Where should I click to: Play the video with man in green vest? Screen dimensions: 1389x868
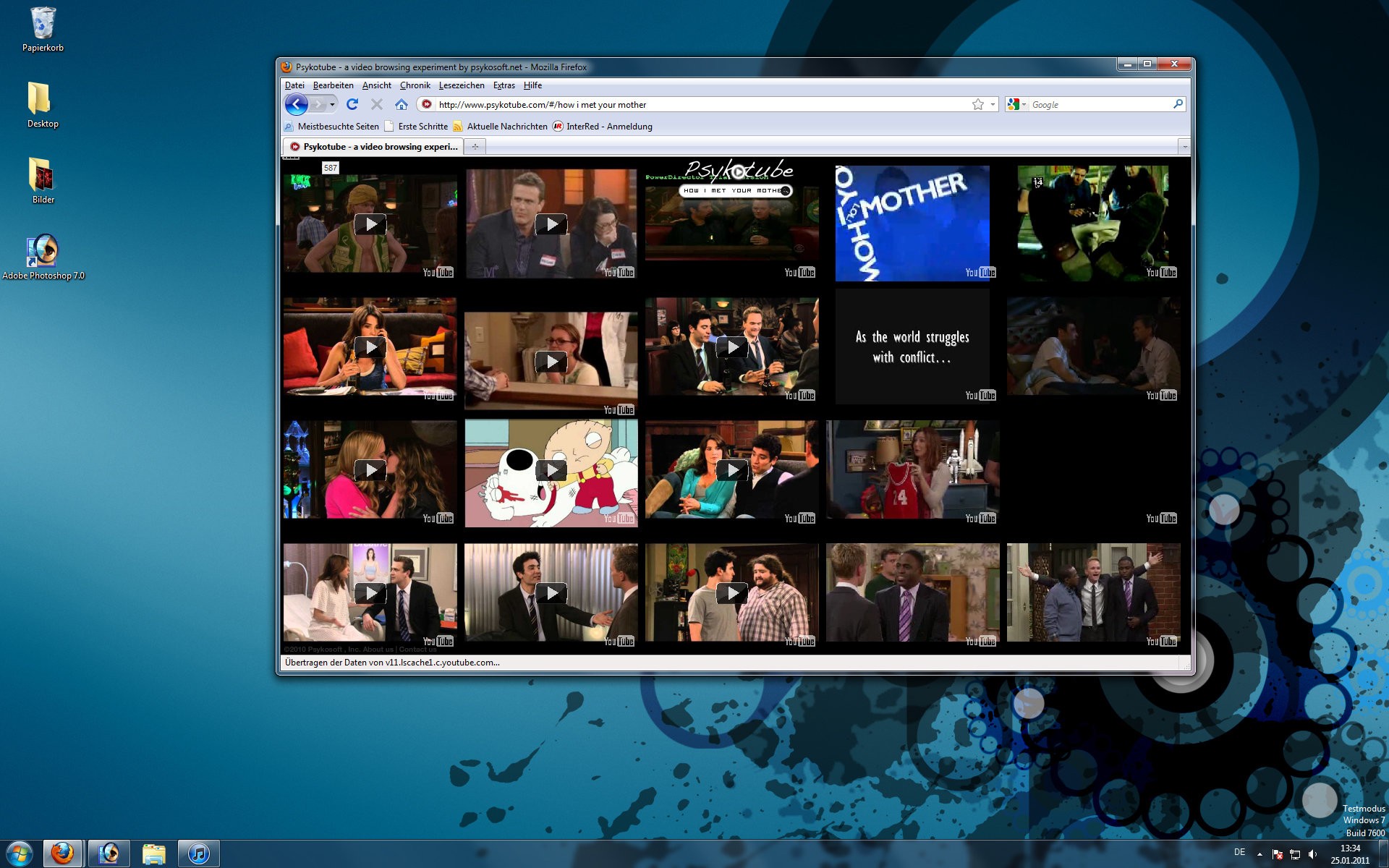370,224
